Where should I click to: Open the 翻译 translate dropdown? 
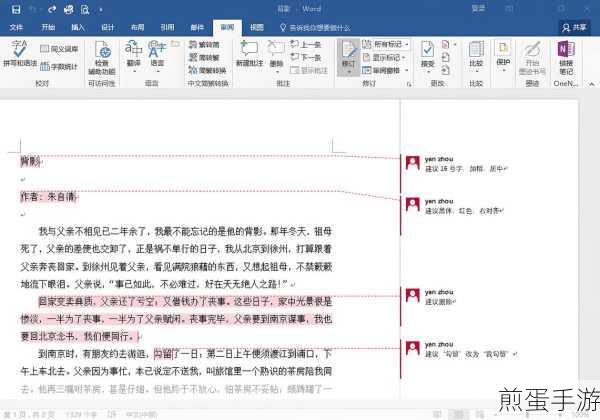coord(134,55)
